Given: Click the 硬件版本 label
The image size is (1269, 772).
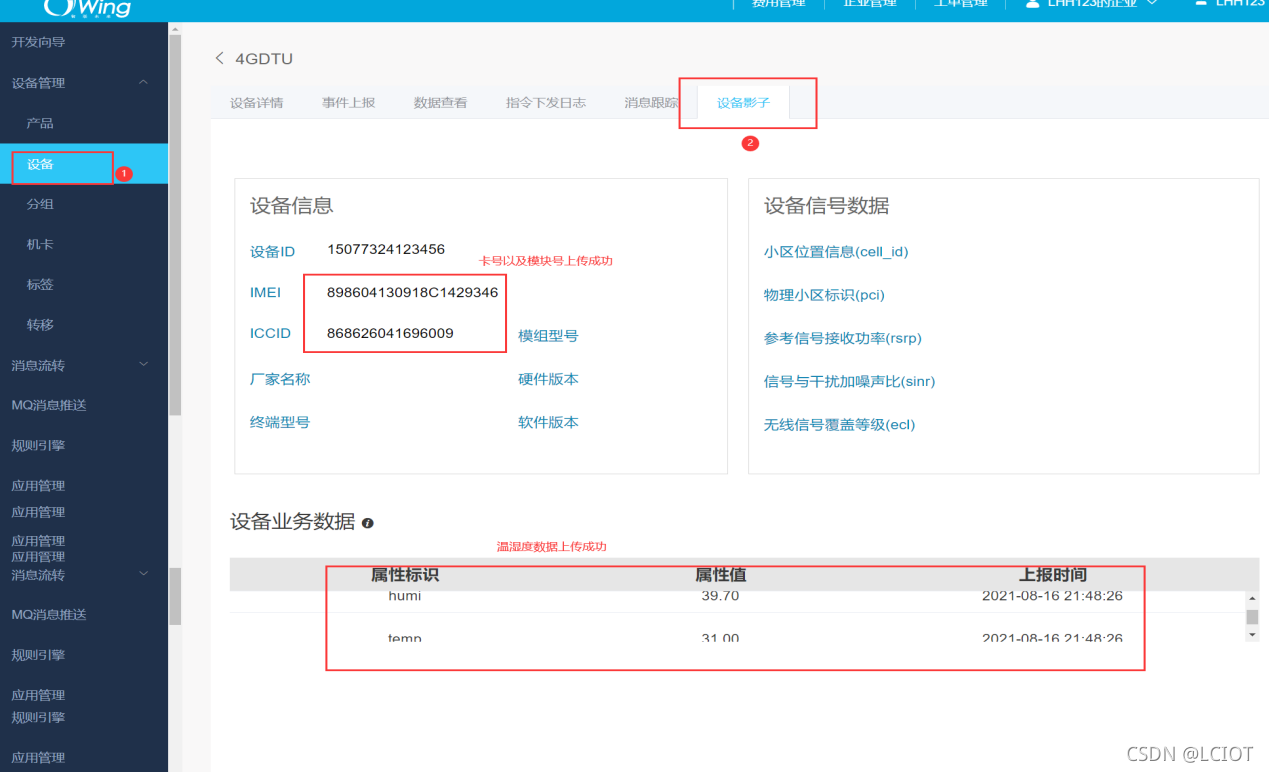Looking at the screenshot, I should (x=548, y=379).
